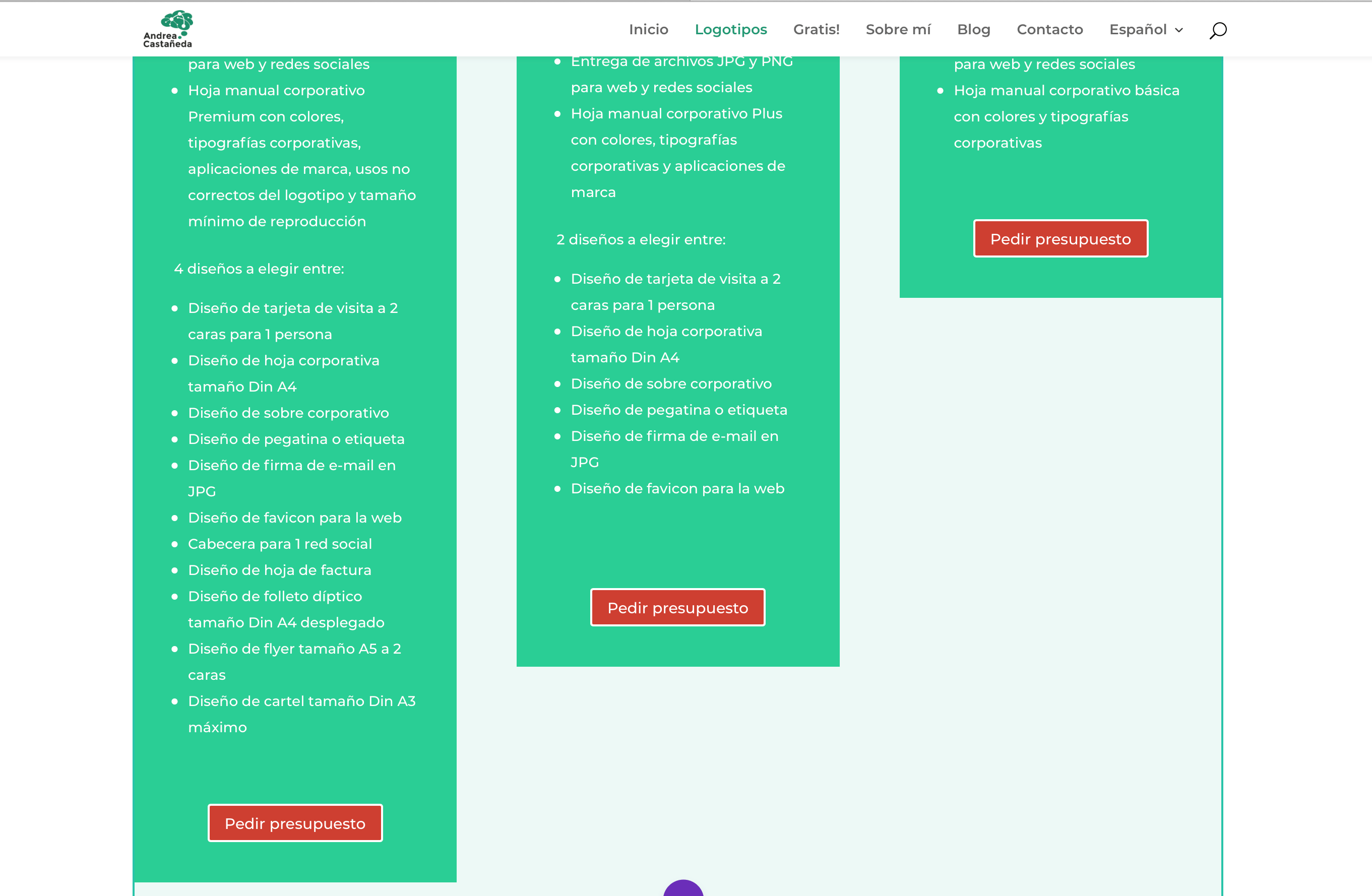The height and width of the screenshot is (896, 1372).
Task: Click 'Hoja manual corporativo básica' list item
Action: pyautogui.click(x=1067, y=116)
